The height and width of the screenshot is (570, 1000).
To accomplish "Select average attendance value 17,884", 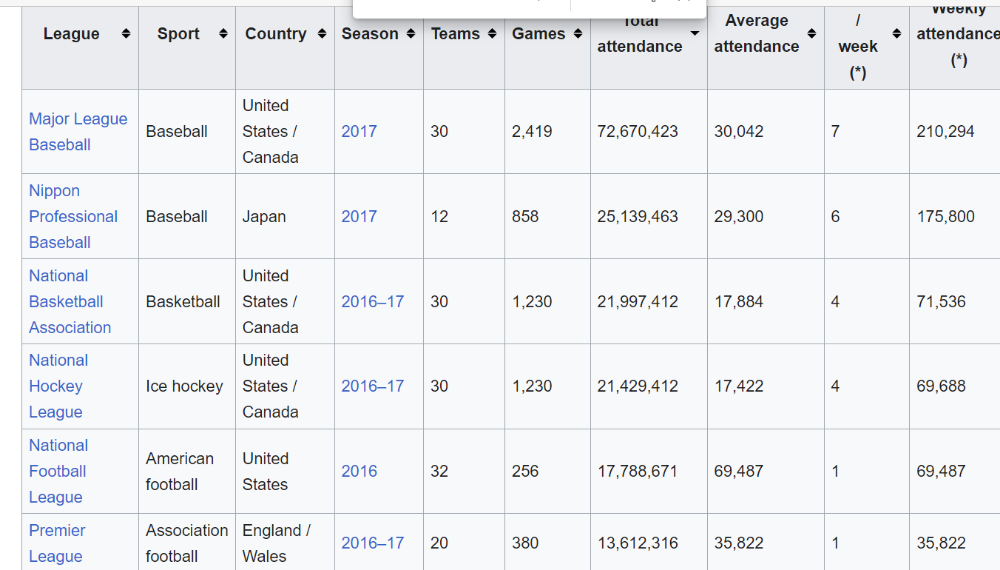I will [739, 302].
